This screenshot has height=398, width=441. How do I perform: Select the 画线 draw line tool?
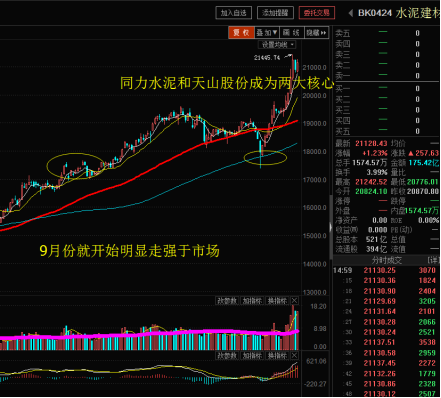tap(291, 33)
